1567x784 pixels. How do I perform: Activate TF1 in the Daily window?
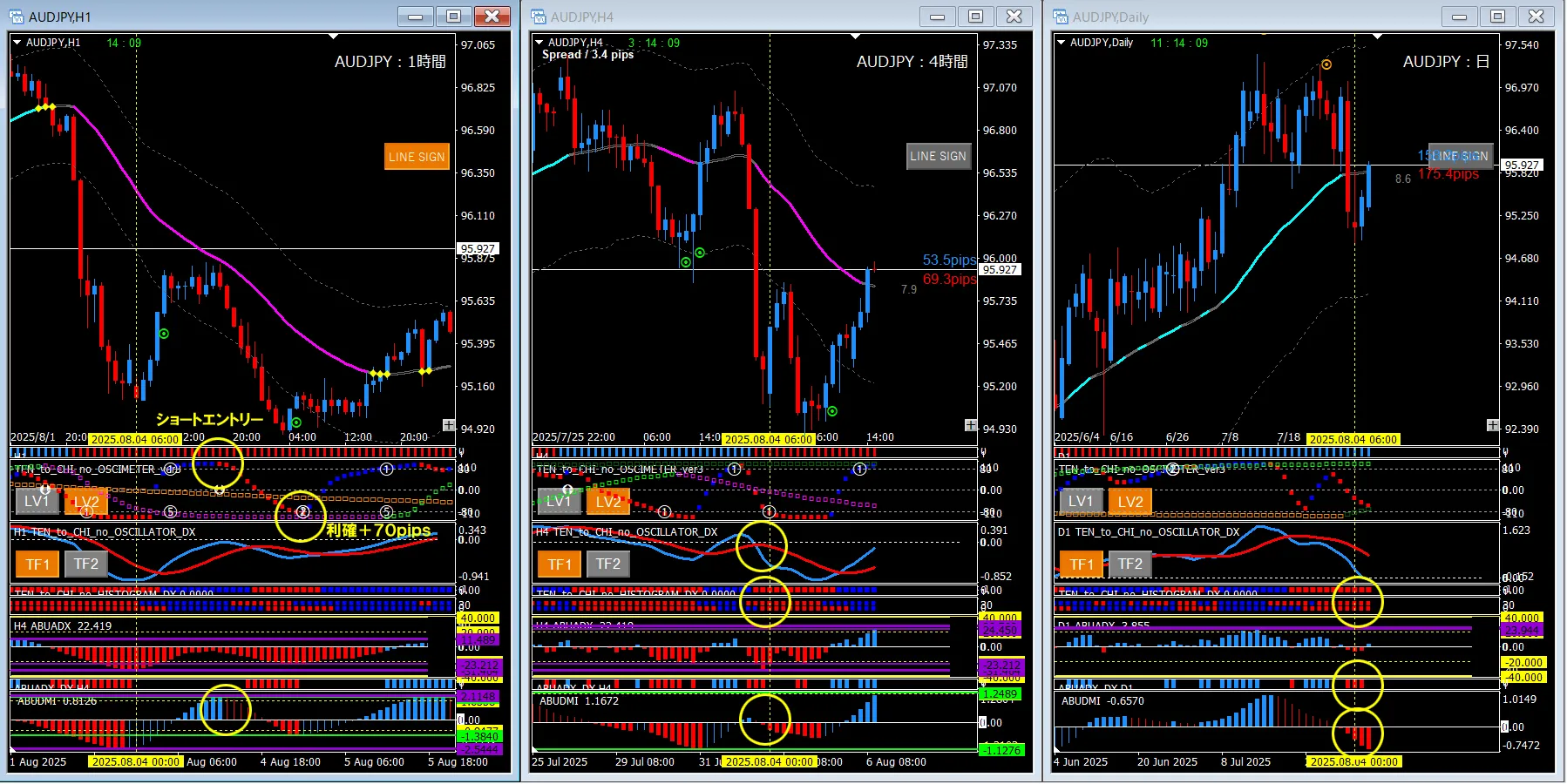[1082, 564]
